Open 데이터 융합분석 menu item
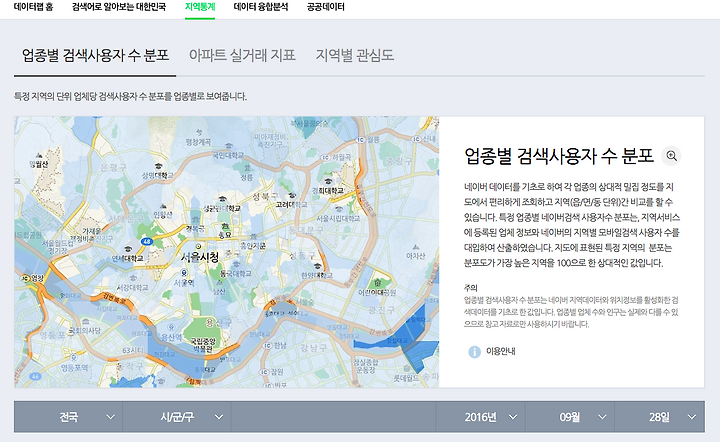This screenshot has width=720, height=442. pyautogui.click(x=260, y=7)
